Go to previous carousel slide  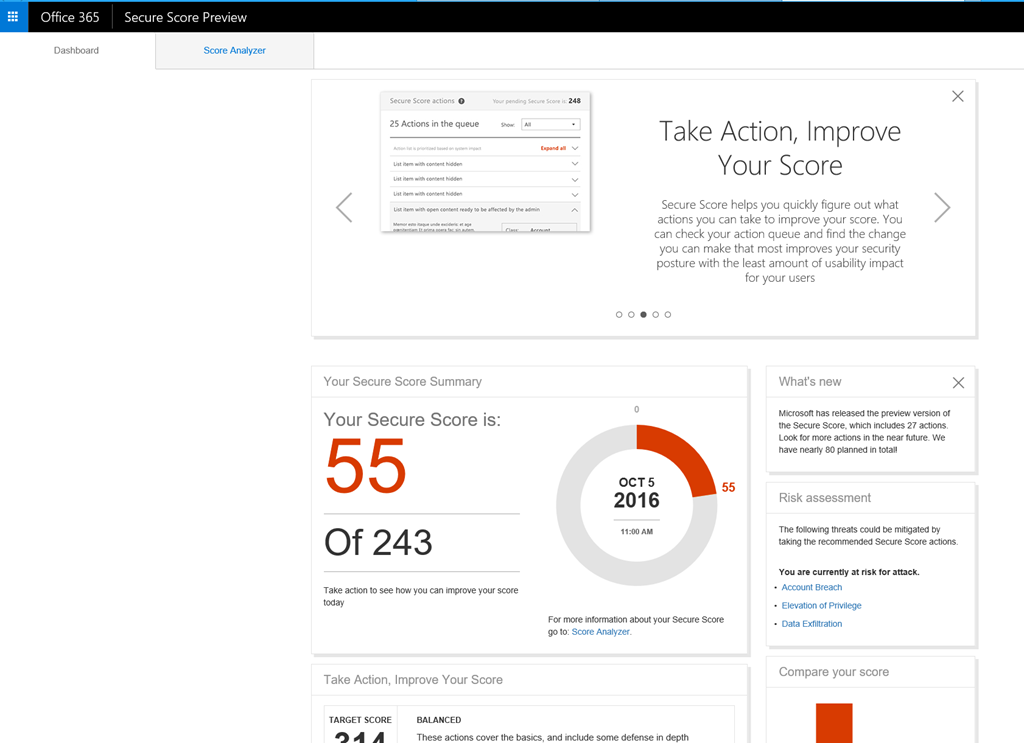pos(344,208)
